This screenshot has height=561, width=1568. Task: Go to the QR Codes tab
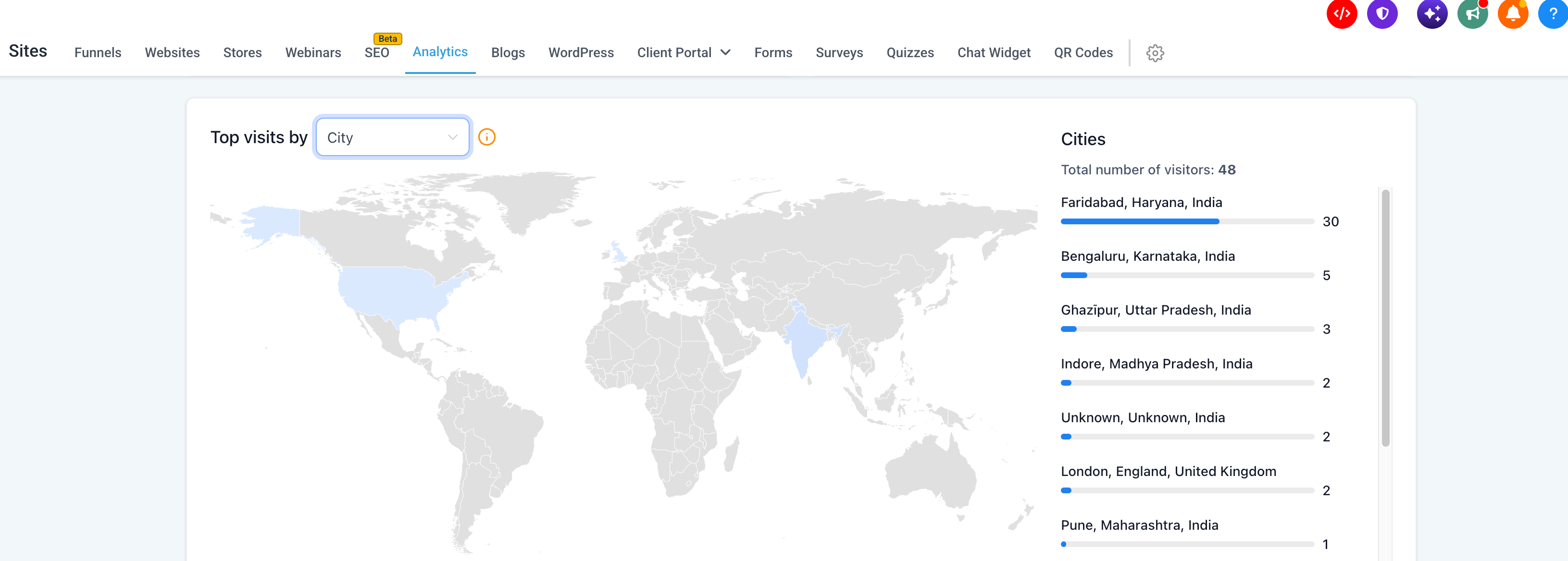pyautogui.click(x=1083, y=53)
